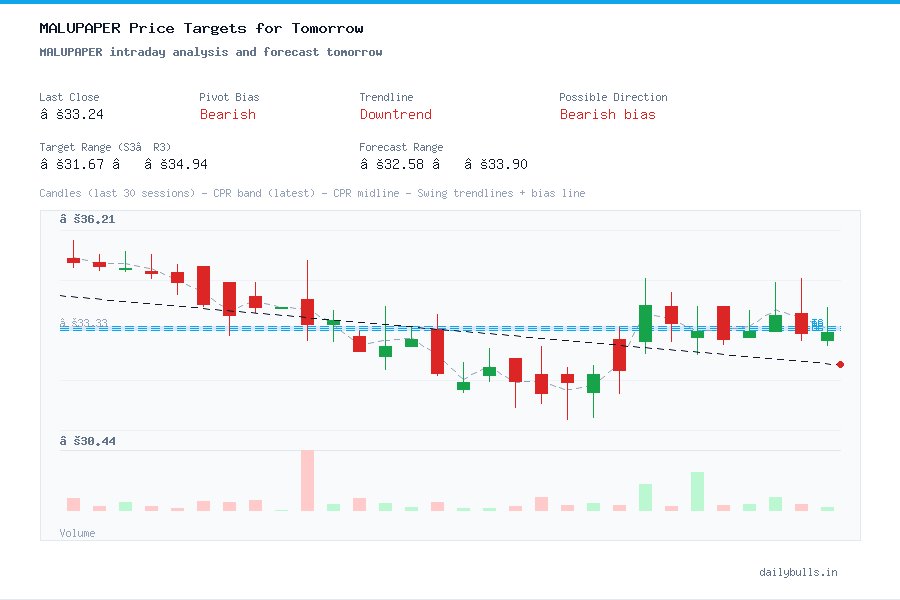Click the Volume label under the chart

point(77,533)
